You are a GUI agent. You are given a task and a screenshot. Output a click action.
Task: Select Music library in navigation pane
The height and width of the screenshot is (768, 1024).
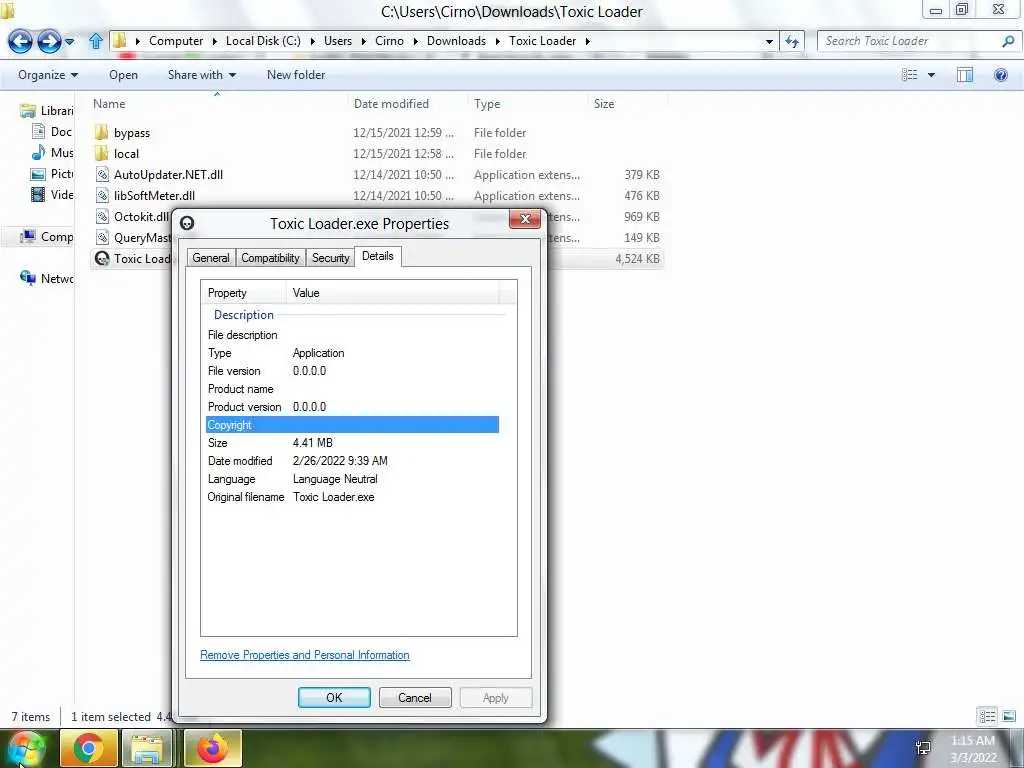(52, 153)
